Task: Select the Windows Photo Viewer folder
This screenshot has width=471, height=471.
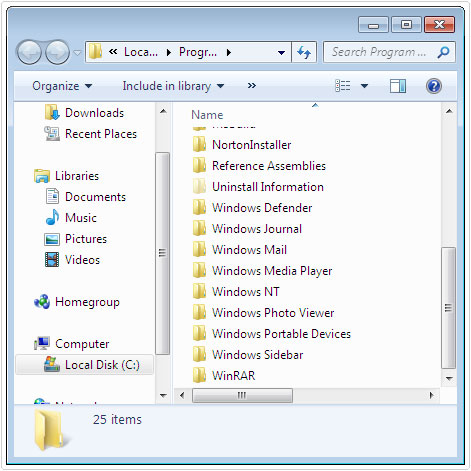Action: click(264, 313)
